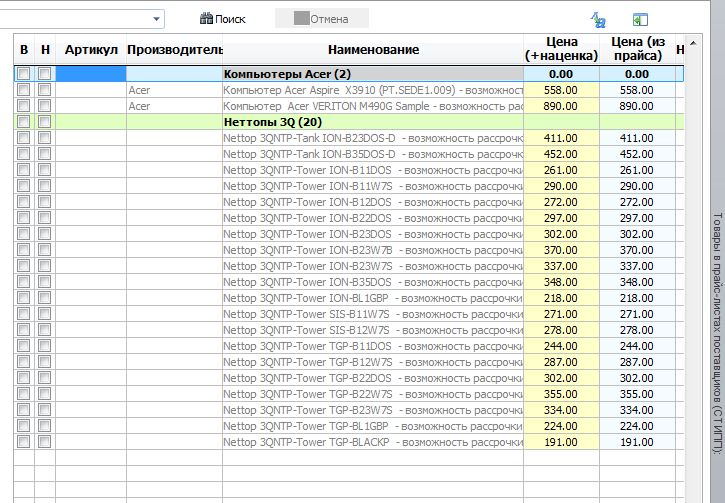
Task: Open the search combo box dropdown arrow
Action: click(156, 19)
